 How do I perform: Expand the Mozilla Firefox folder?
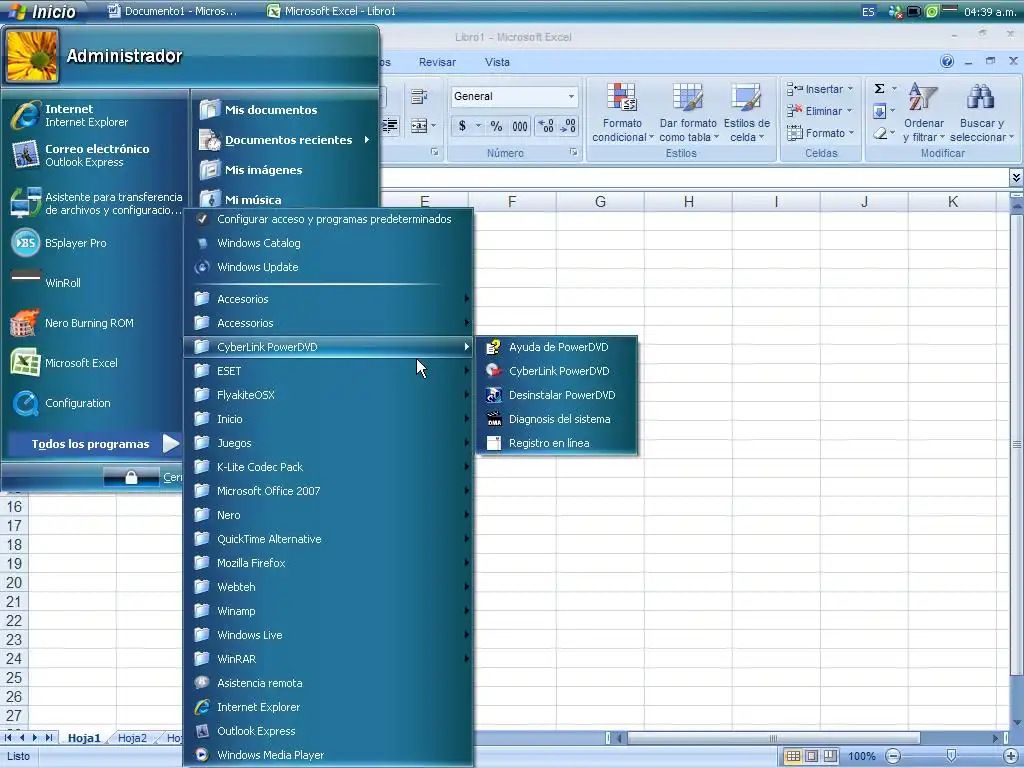click(x=328, y=563)
